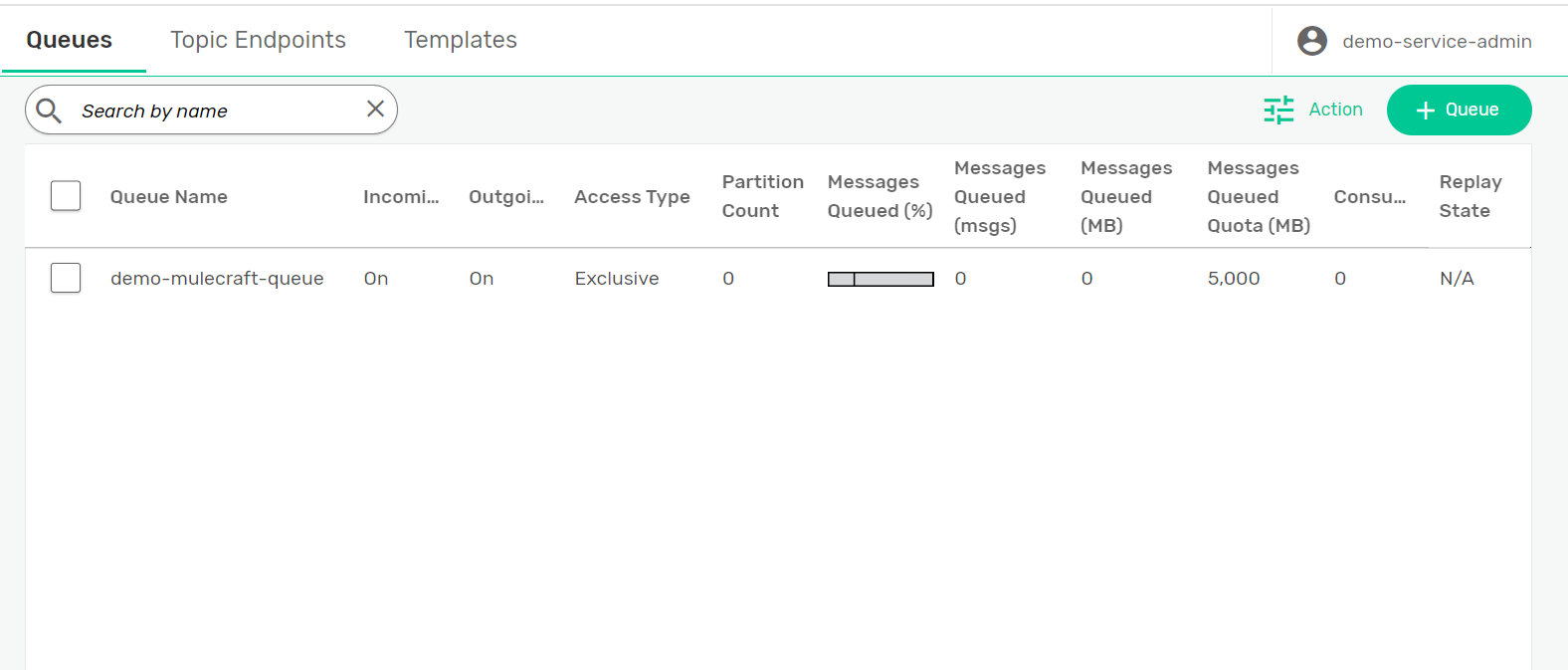Toggle the select-all queues checkbox
Image resolution: width=1568 pixels, height=670 pixels.
(x=66, y=196)
